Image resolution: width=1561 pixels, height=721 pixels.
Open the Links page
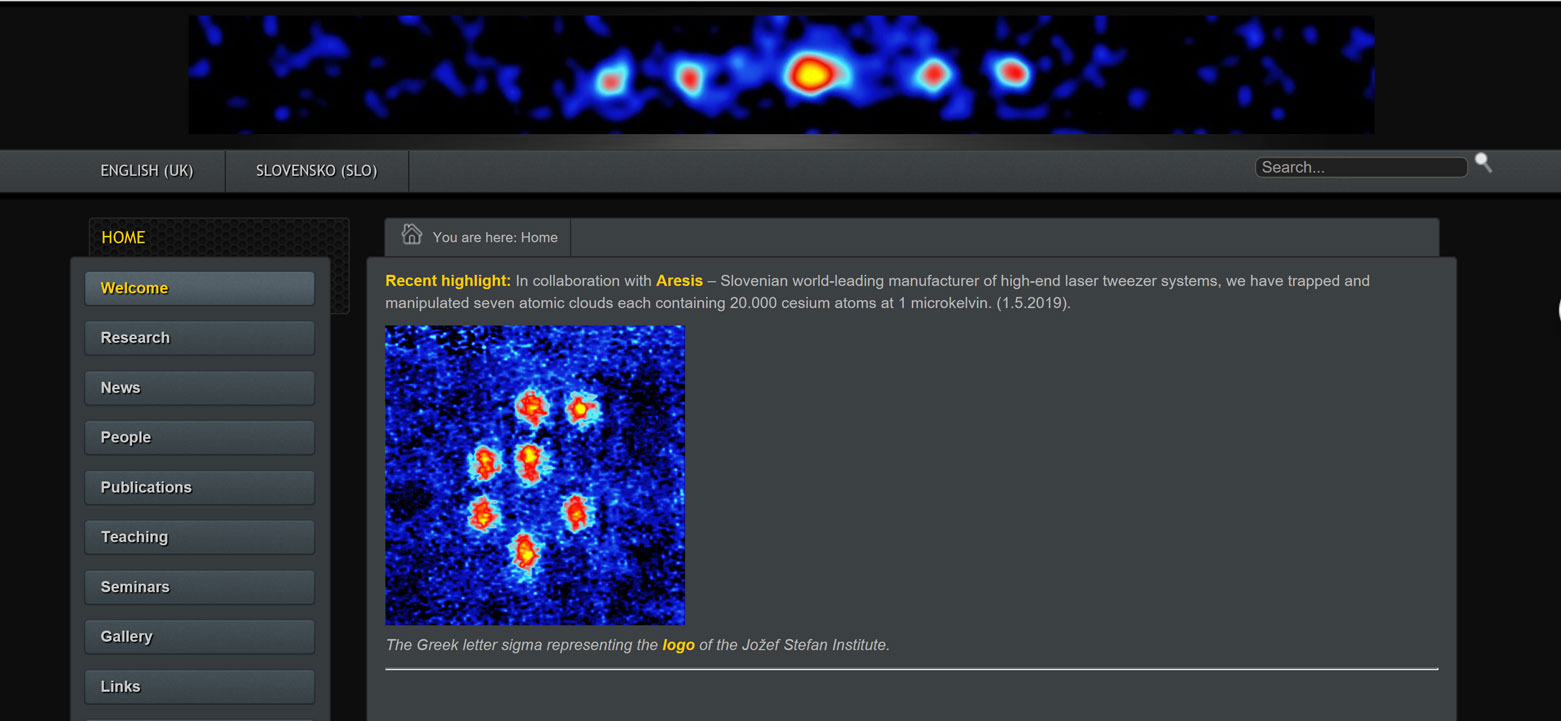[200, 686]
